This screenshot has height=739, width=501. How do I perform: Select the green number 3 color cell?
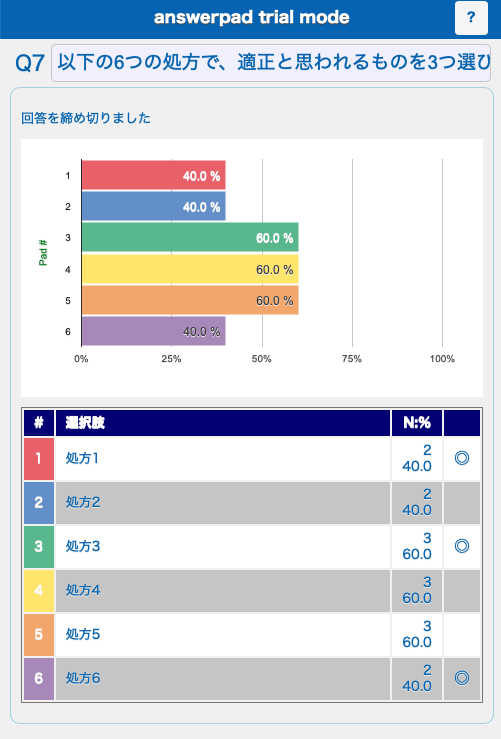[39, 546]
